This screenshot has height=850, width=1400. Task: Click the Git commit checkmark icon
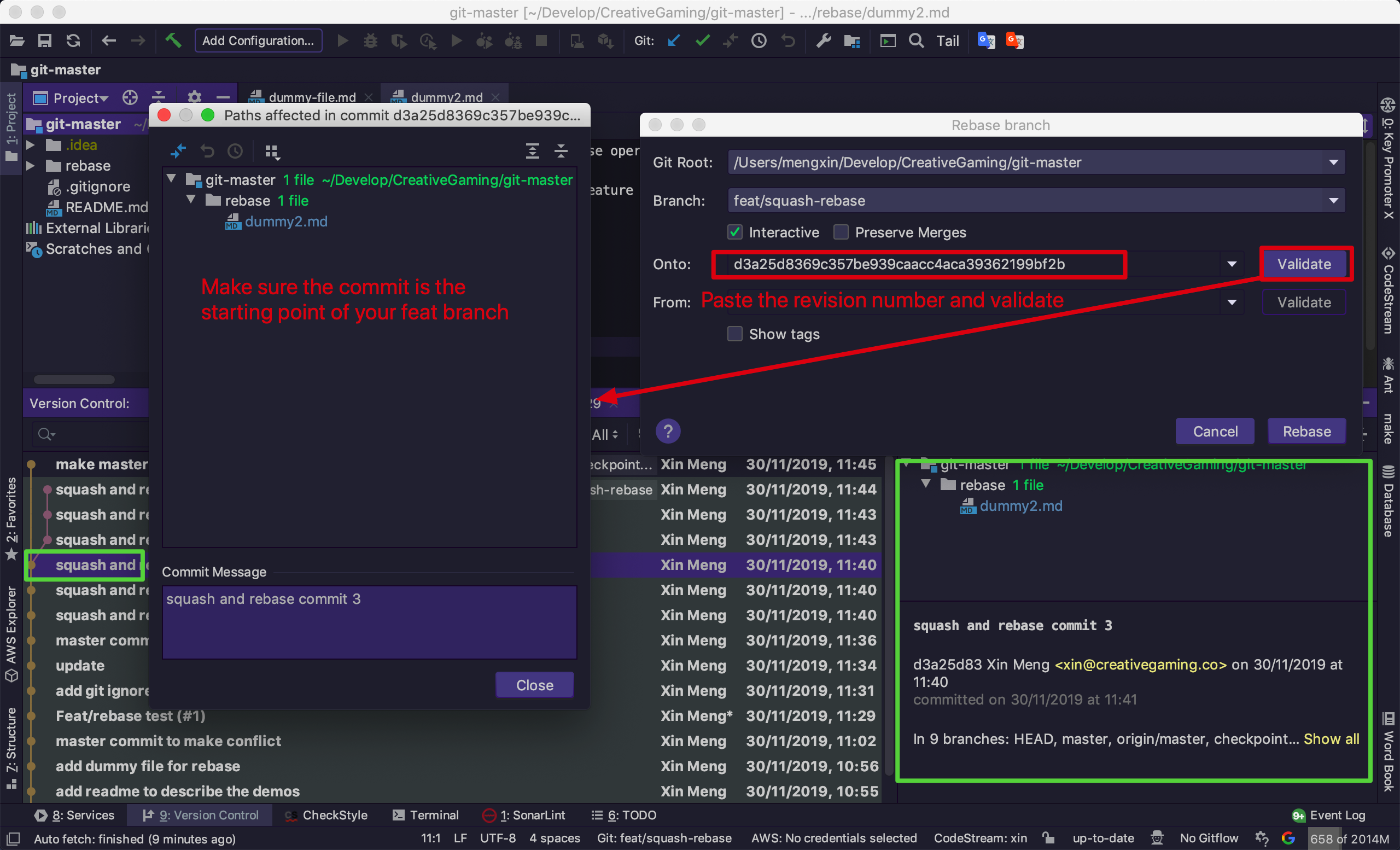703,41
